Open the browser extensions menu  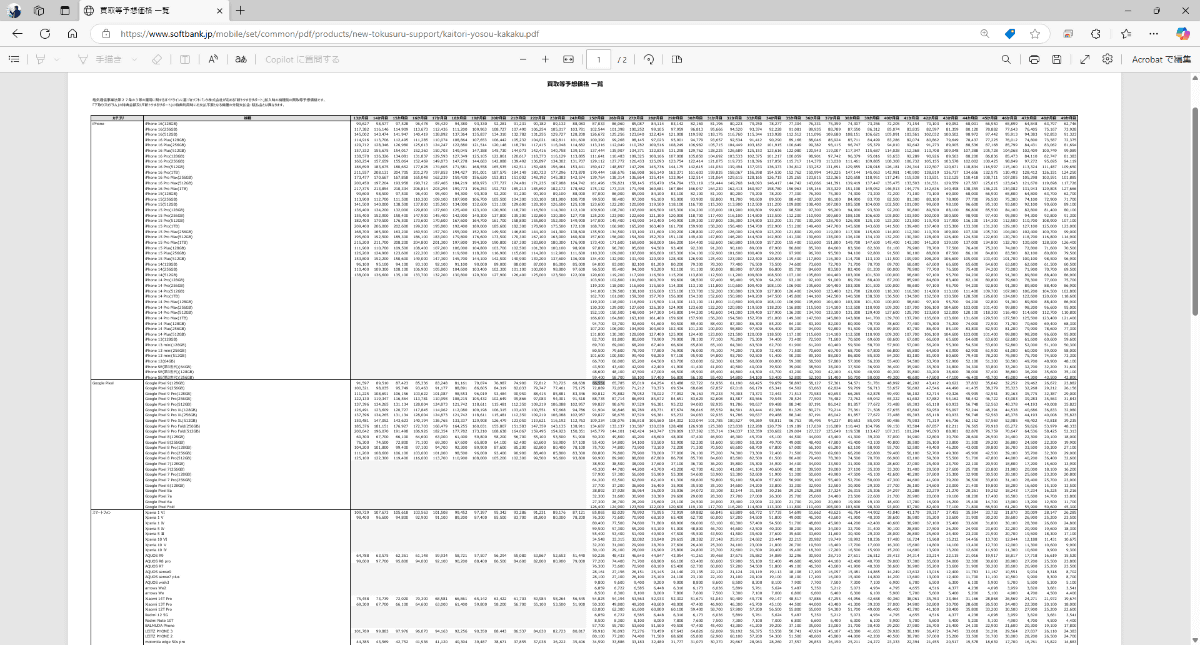[x=1096, y=33]
